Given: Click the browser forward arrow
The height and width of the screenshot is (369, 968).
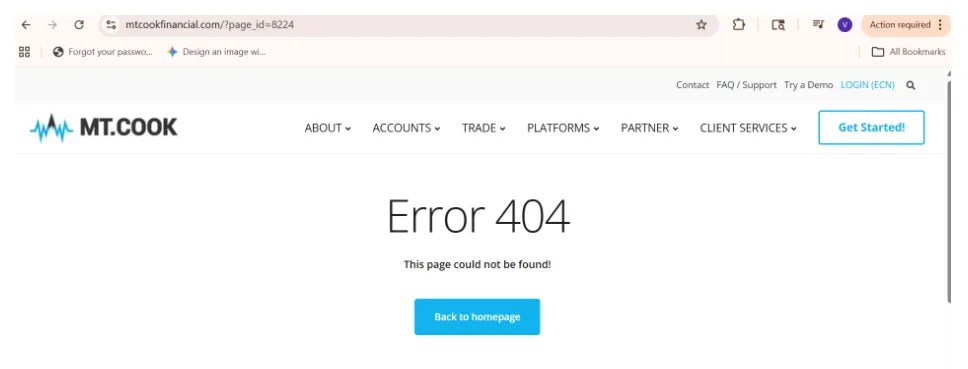Looking at the screenshot, I should click(52, 25).
